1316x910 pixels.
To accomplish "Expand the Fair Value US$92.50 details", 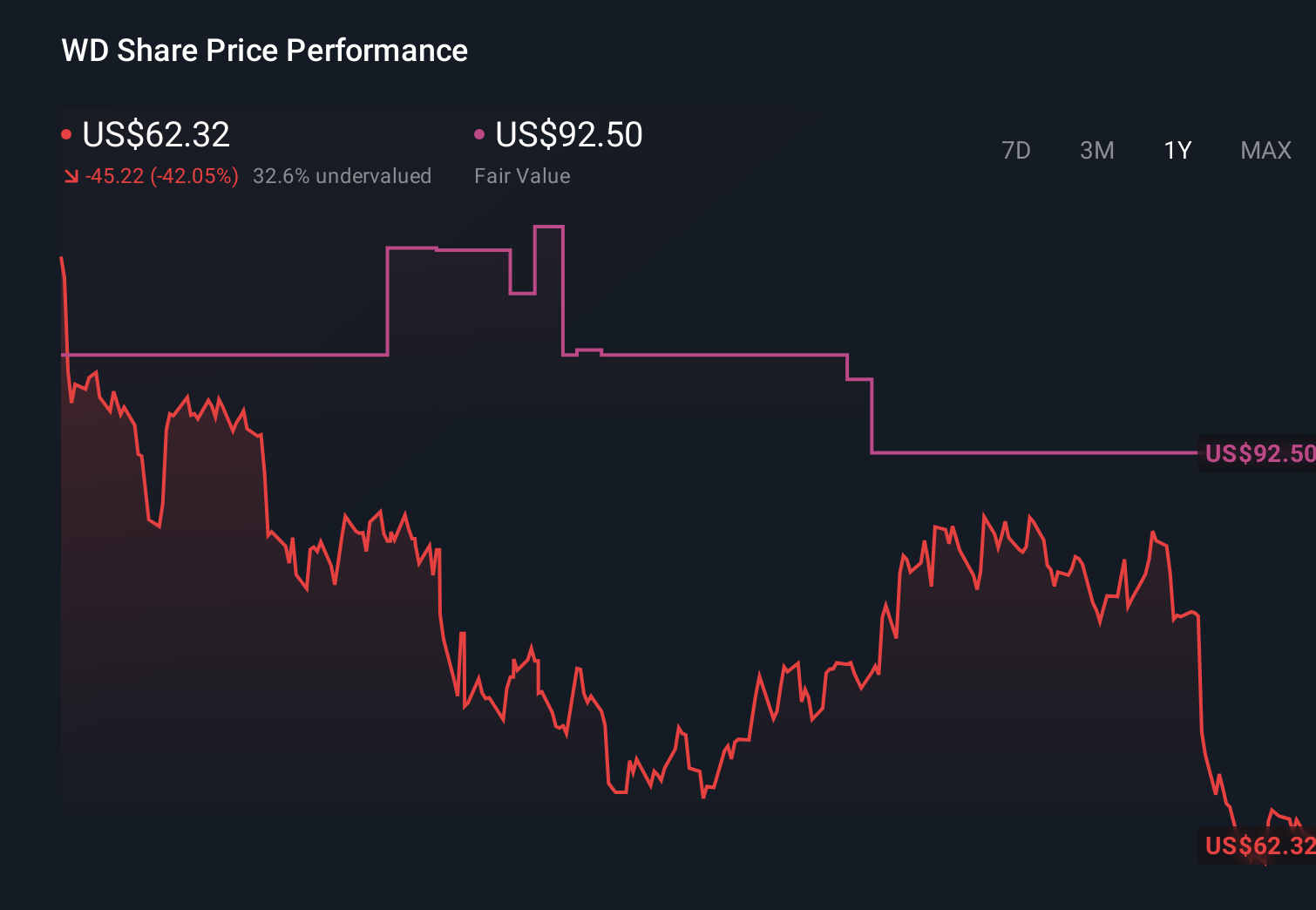I will click(x=567, y=135).
